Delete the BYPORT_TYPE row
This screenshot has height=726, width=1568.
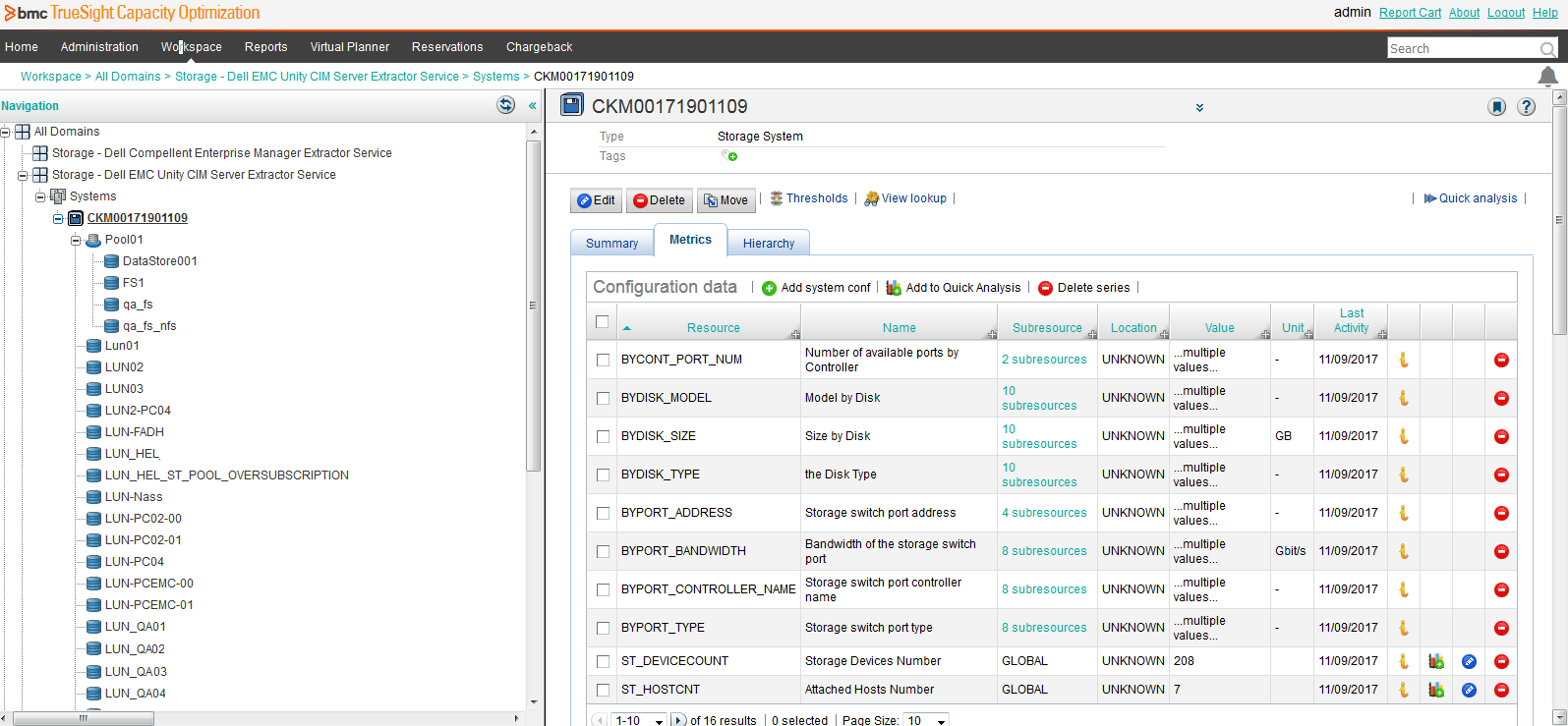coord(1501,628)
